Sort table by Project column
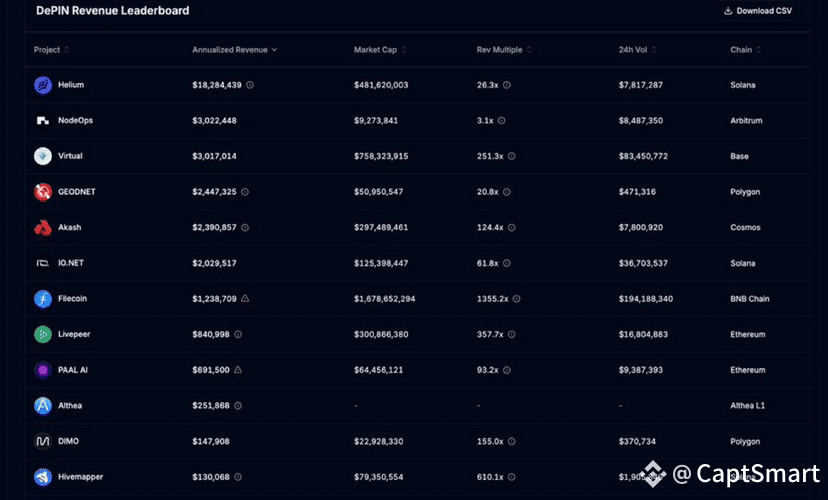 pyautogui.click(x=51, y=50)
